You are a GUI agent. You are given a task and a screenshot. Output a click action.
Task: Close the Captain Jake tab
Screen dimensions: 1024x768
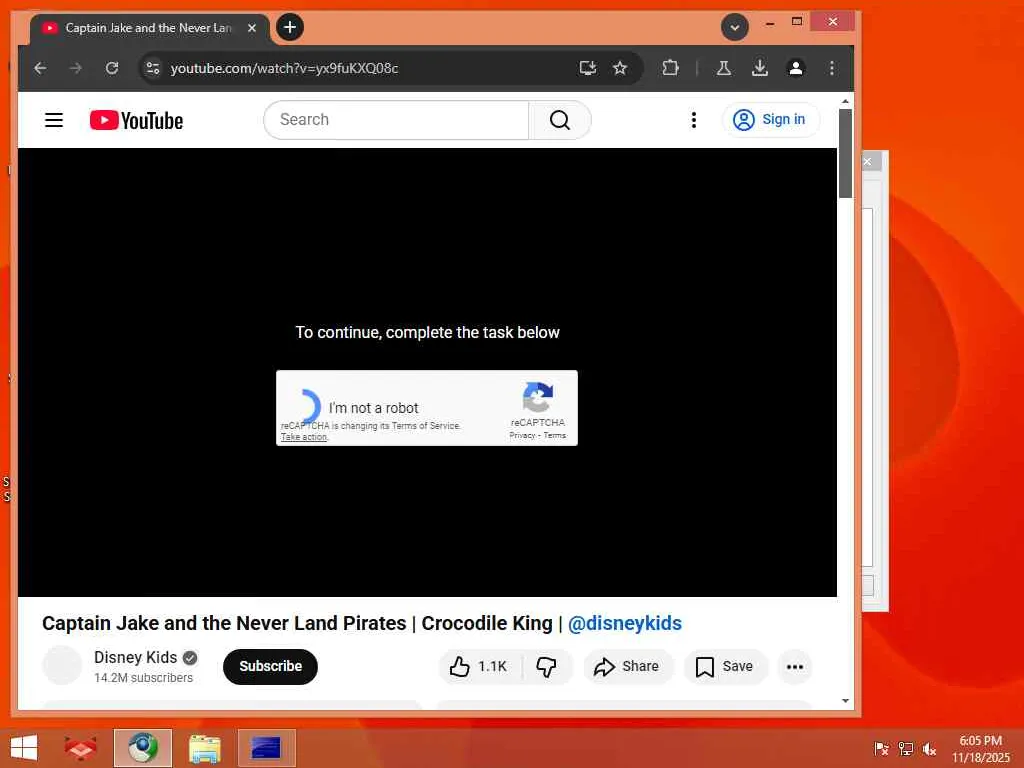tap(251, 27)
